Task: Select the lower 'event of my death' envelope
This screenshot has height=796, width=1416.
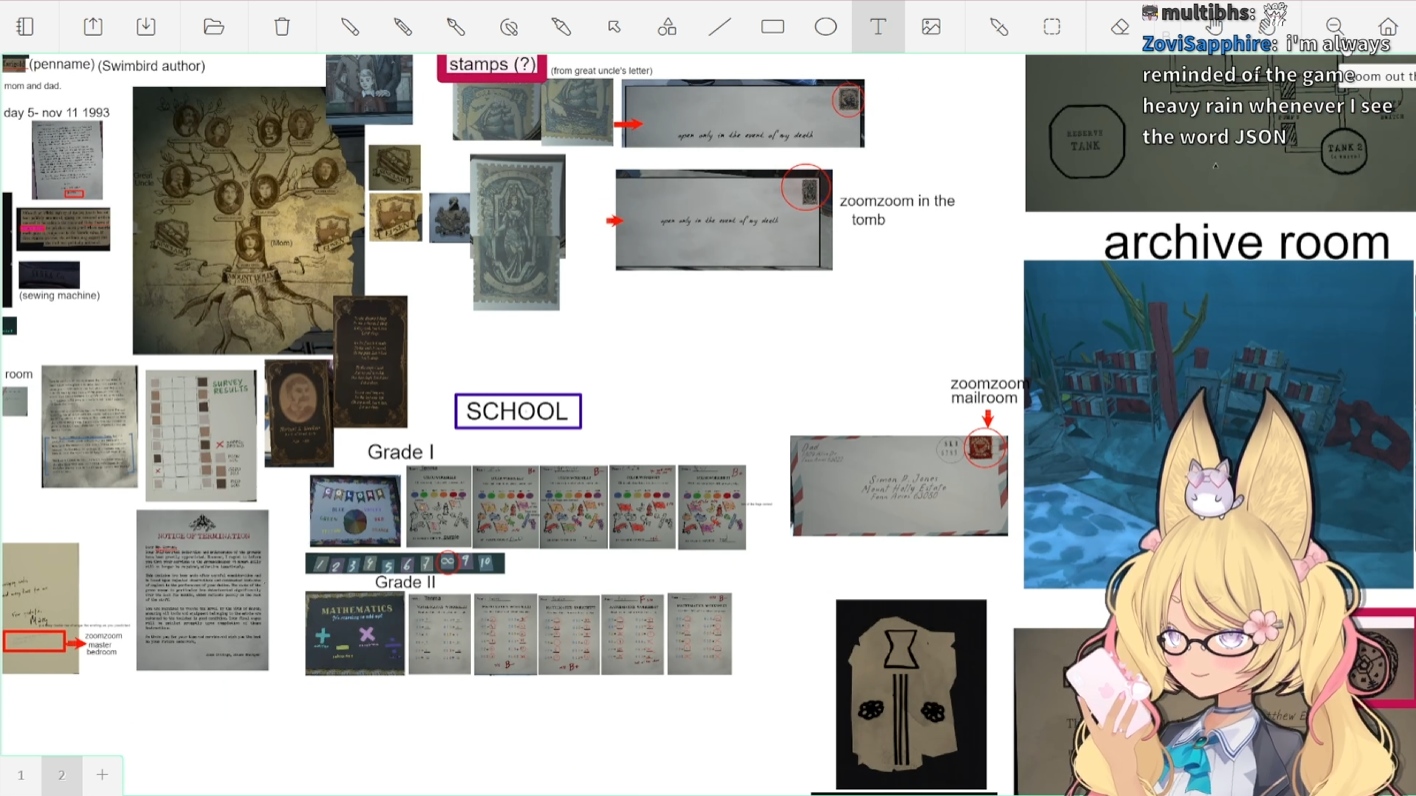Action: point(724,219)
